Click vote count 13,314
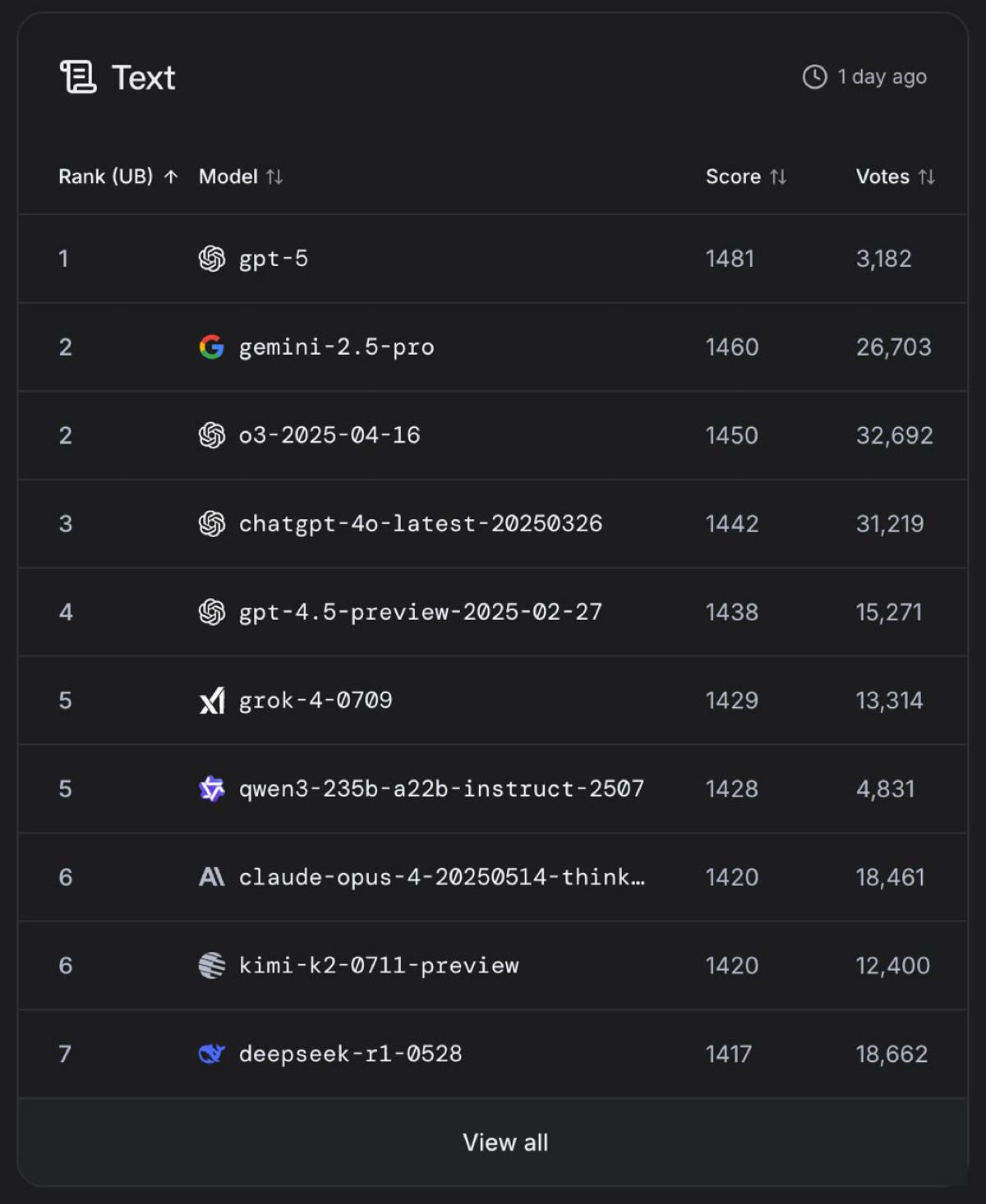Viewport: 986px width, 1204px height. point(890,701)
